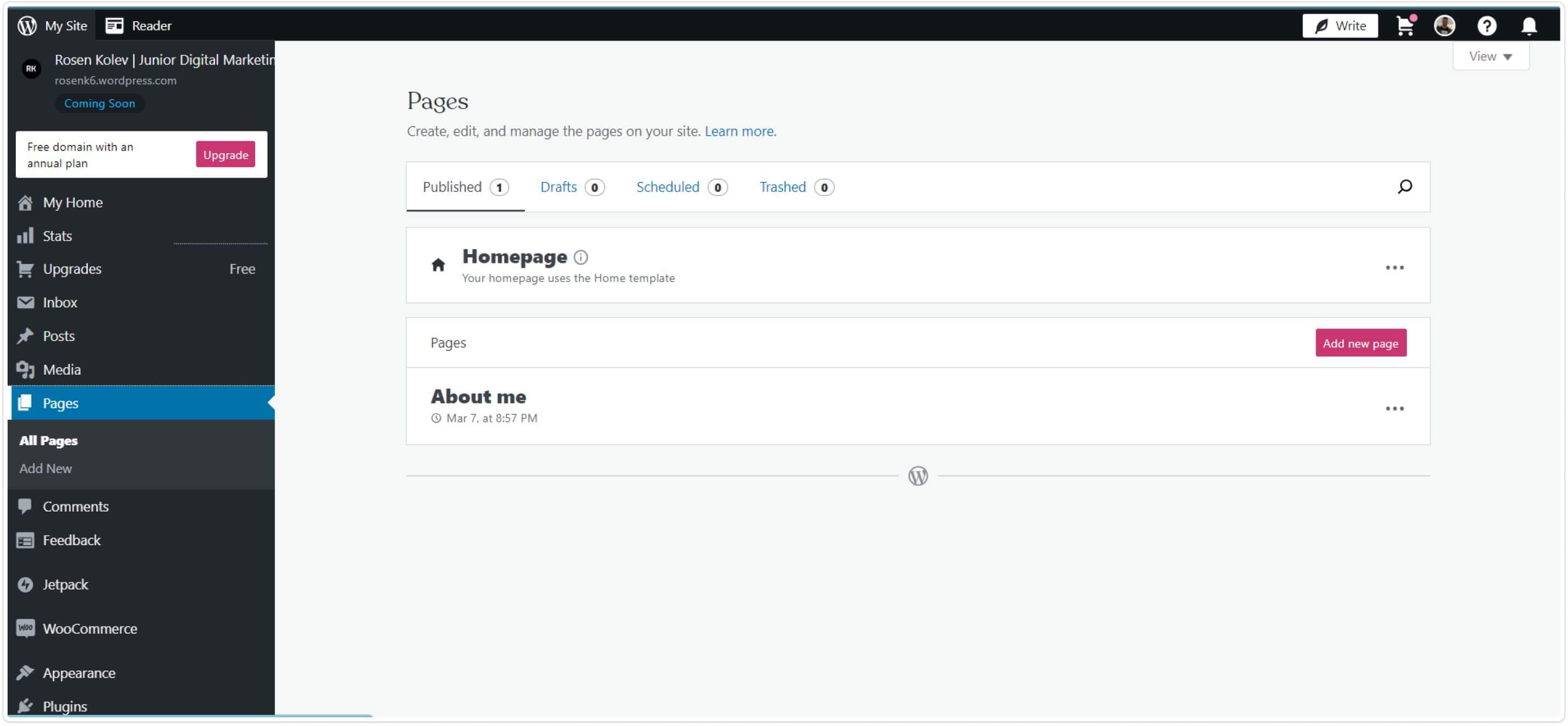Open the Media library in the sidebar

141,369
